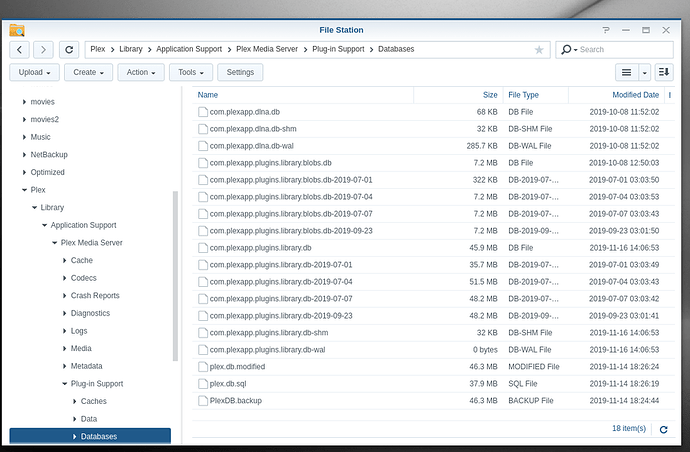Go forward with the right arrow button

tap(43, 50)
